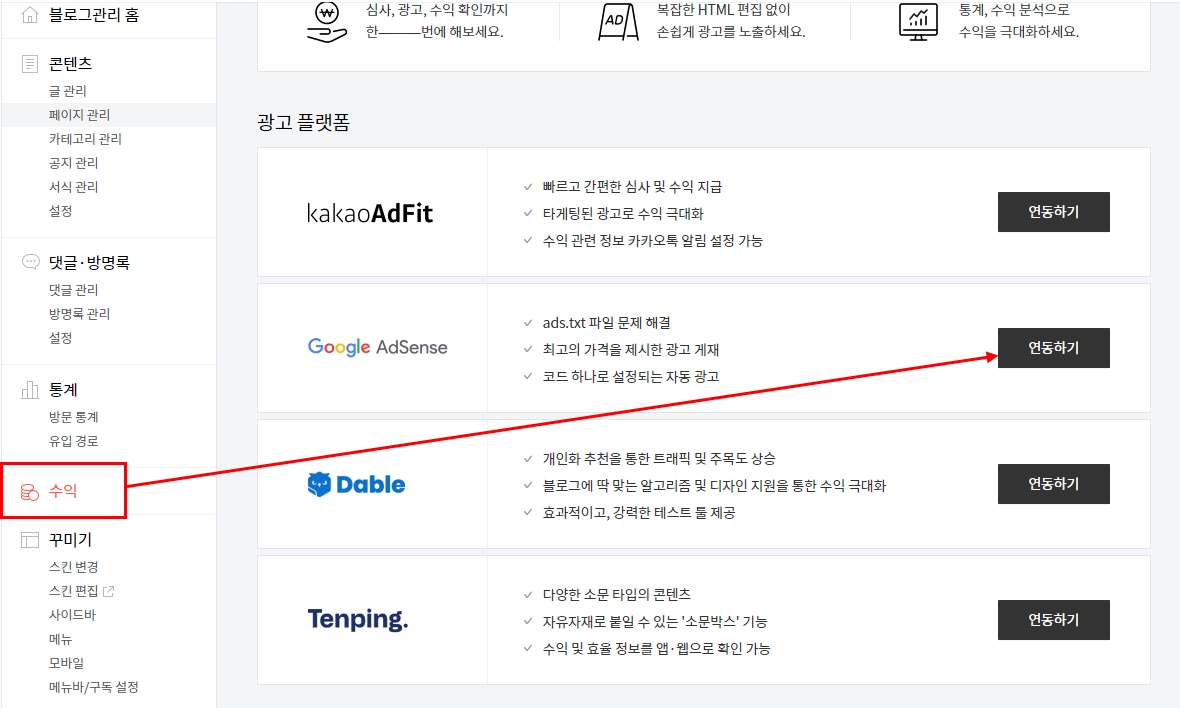Go to 방명록 관리
The image size is (1180, 708).
pyautogui.click(x=79, y=314)
